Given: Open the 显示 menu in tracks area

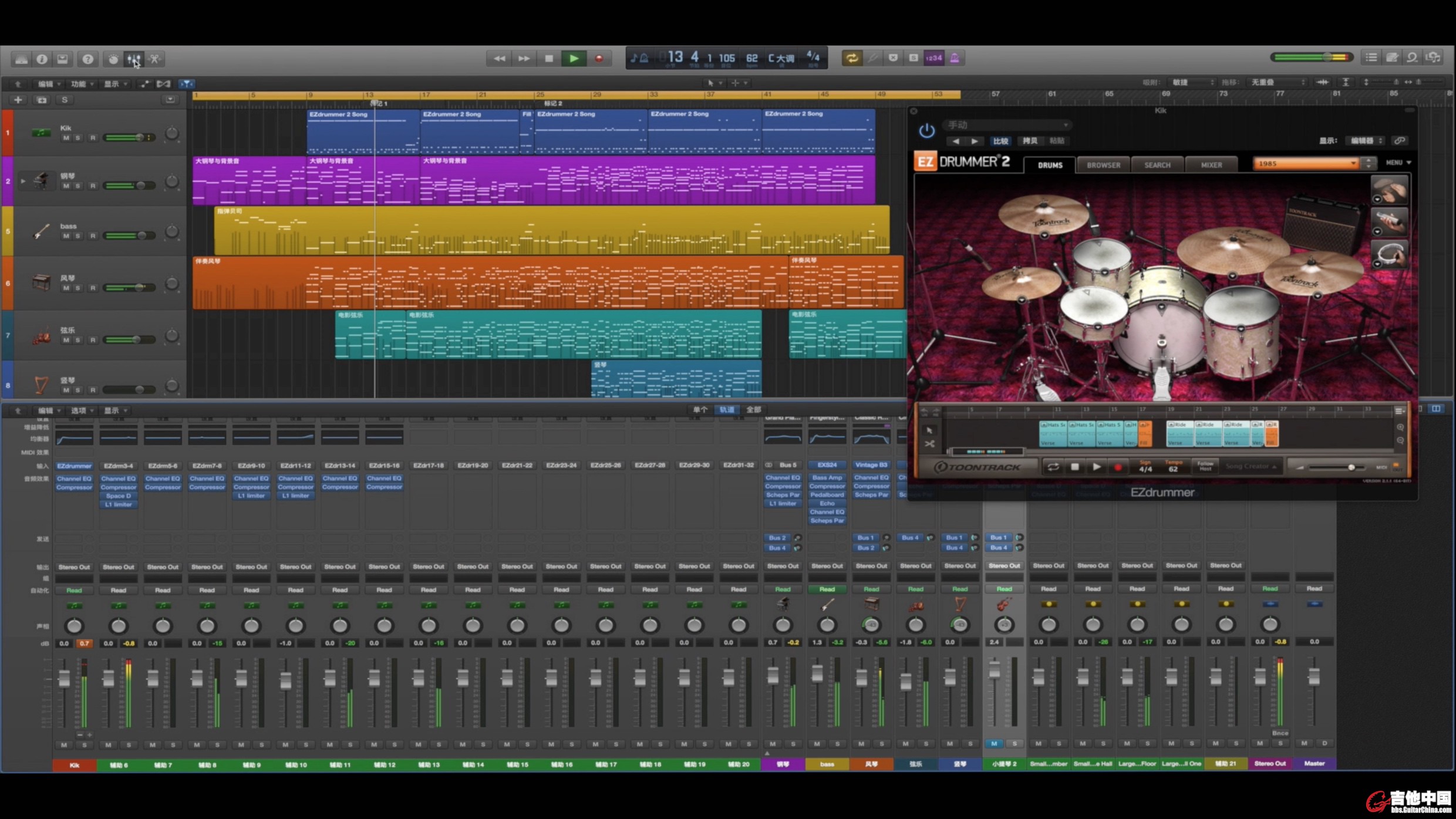Looking at the screenshot, I should (114, 84).
